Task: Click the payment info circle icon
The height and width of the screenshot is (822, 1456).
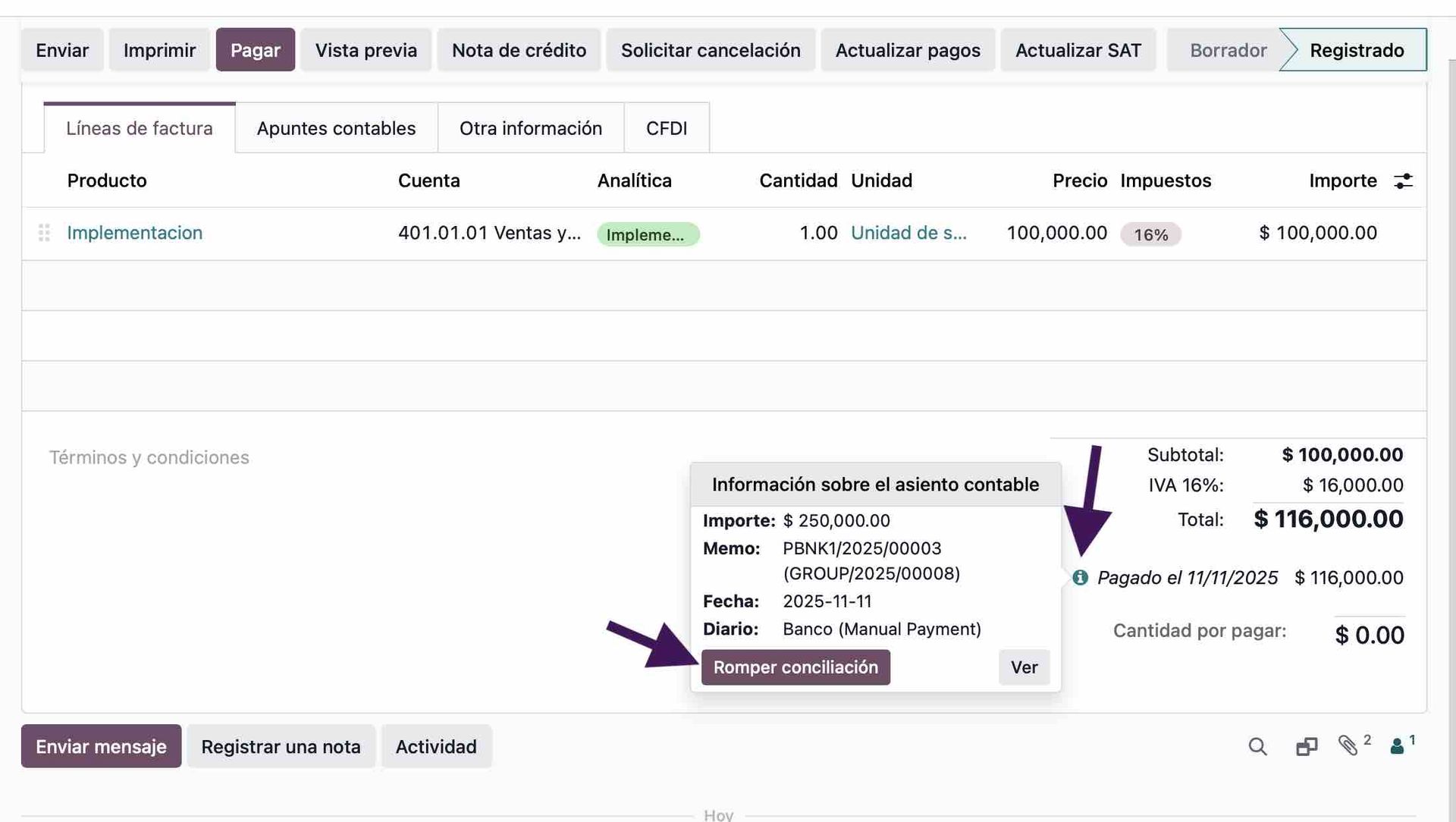Action: 1080,577
